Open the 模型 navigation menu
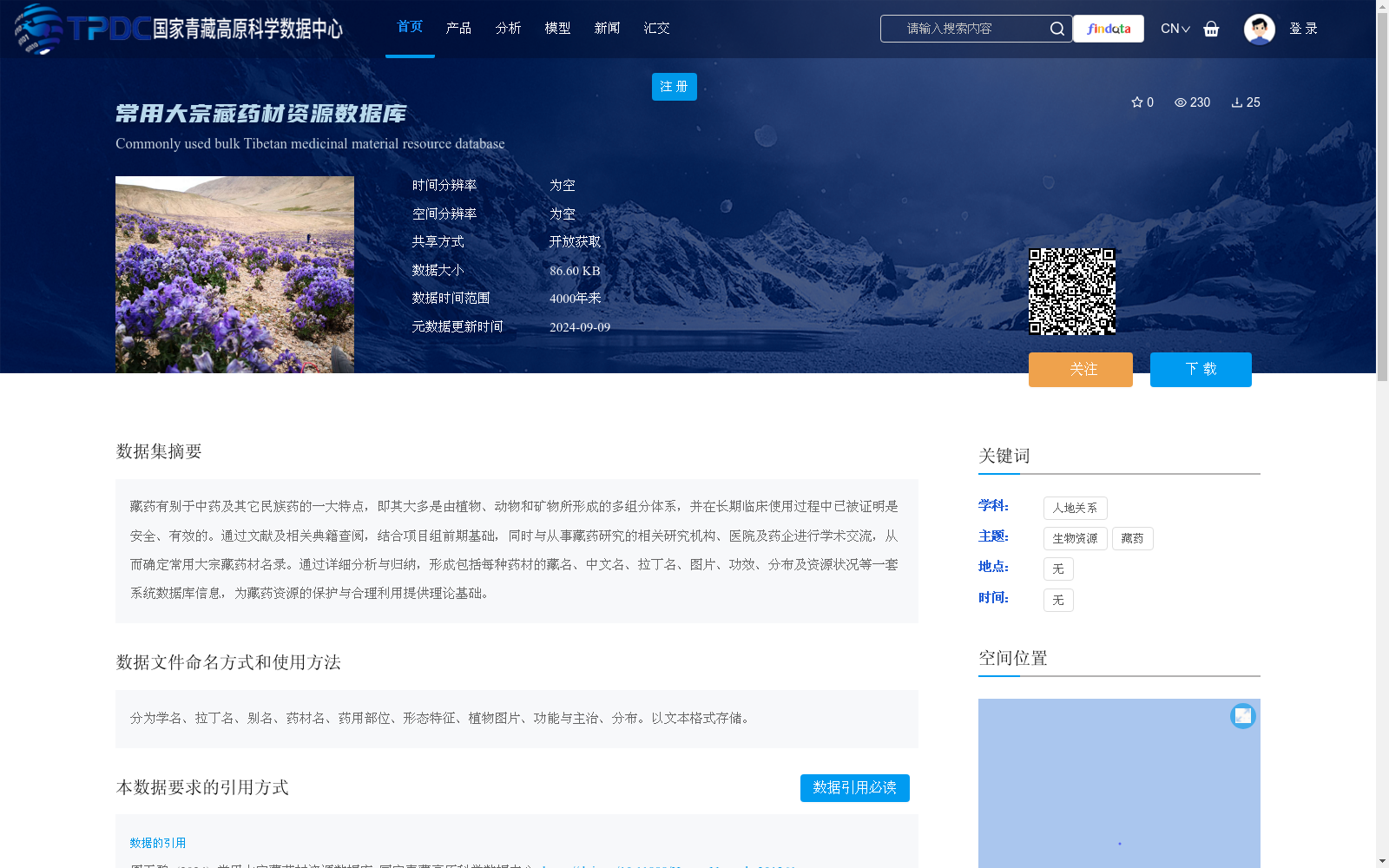 (557, 28)
